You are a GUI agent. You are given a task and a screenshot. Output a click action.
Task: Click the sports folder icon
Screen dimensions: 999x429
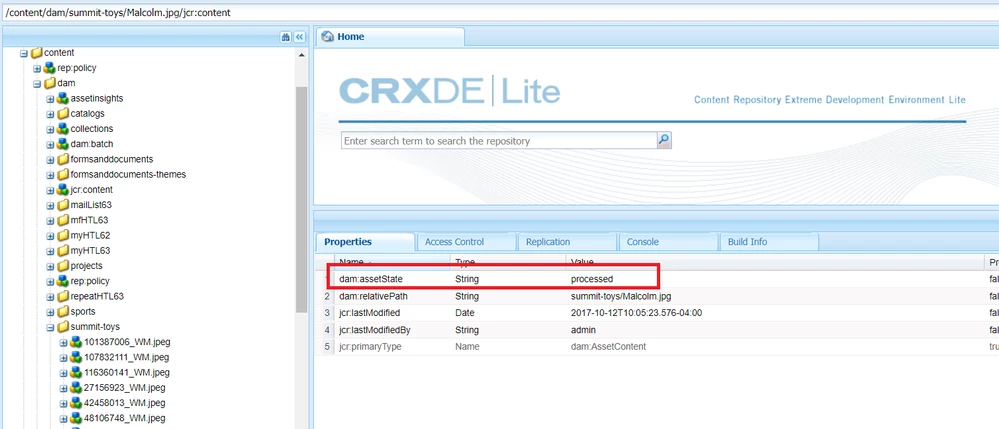[x=62, y=312]
